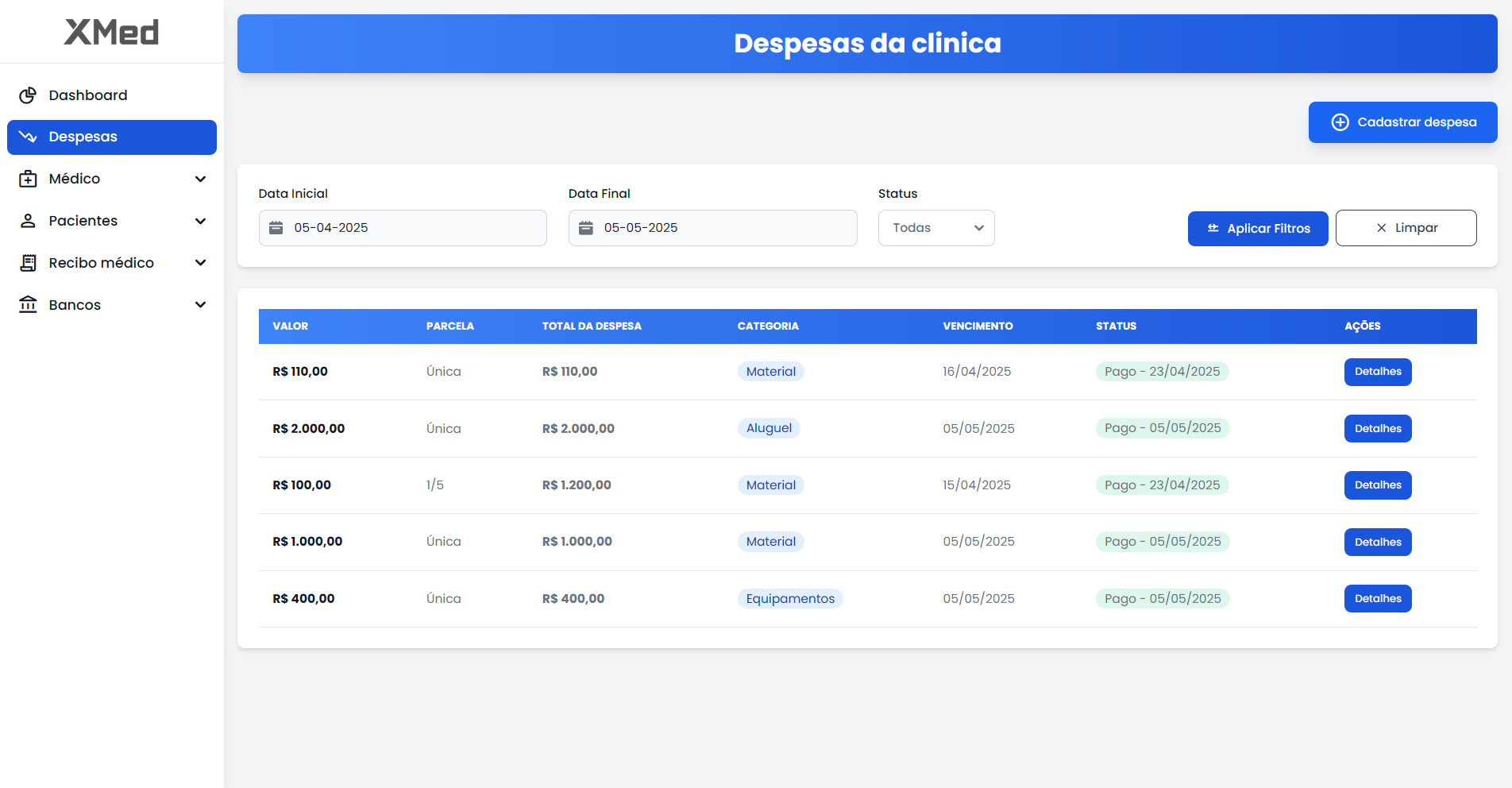The height and width of the screenshot is (788, 1512).
Task: Click the Dashboard pie chart icon
Action: coord(28,95)
